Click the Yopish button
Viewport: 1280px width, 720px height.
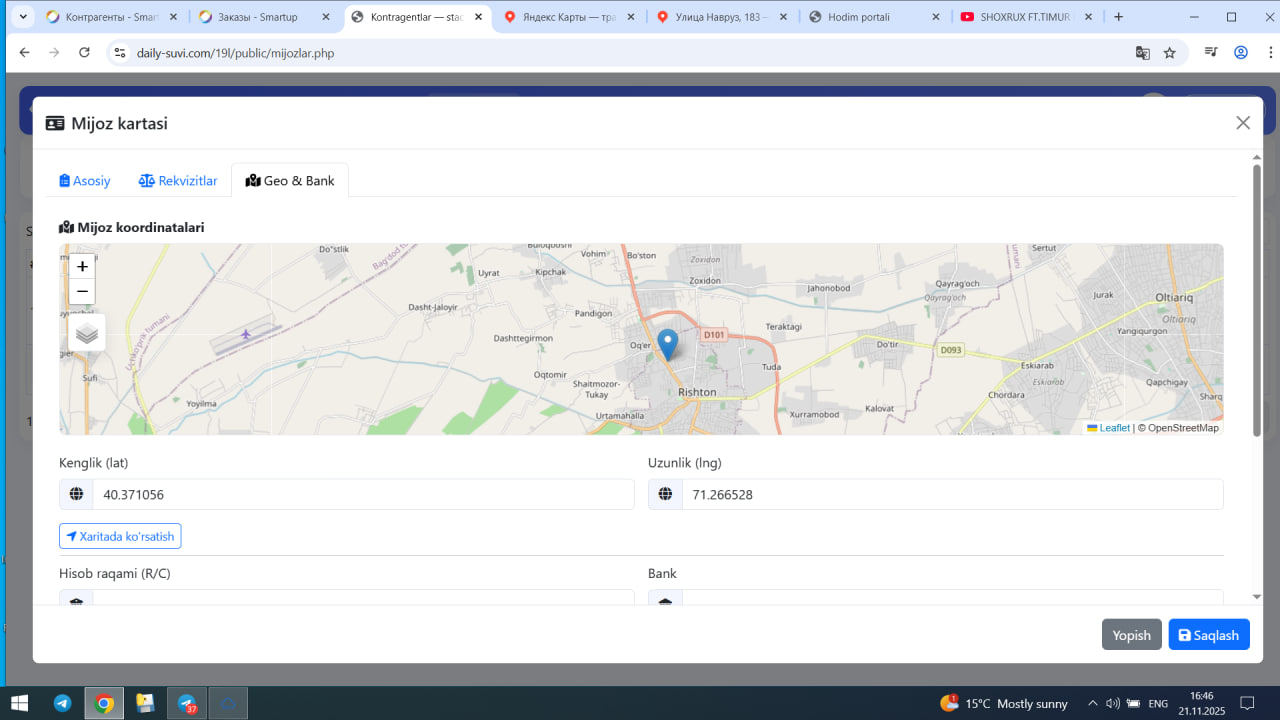(1132, 635)
